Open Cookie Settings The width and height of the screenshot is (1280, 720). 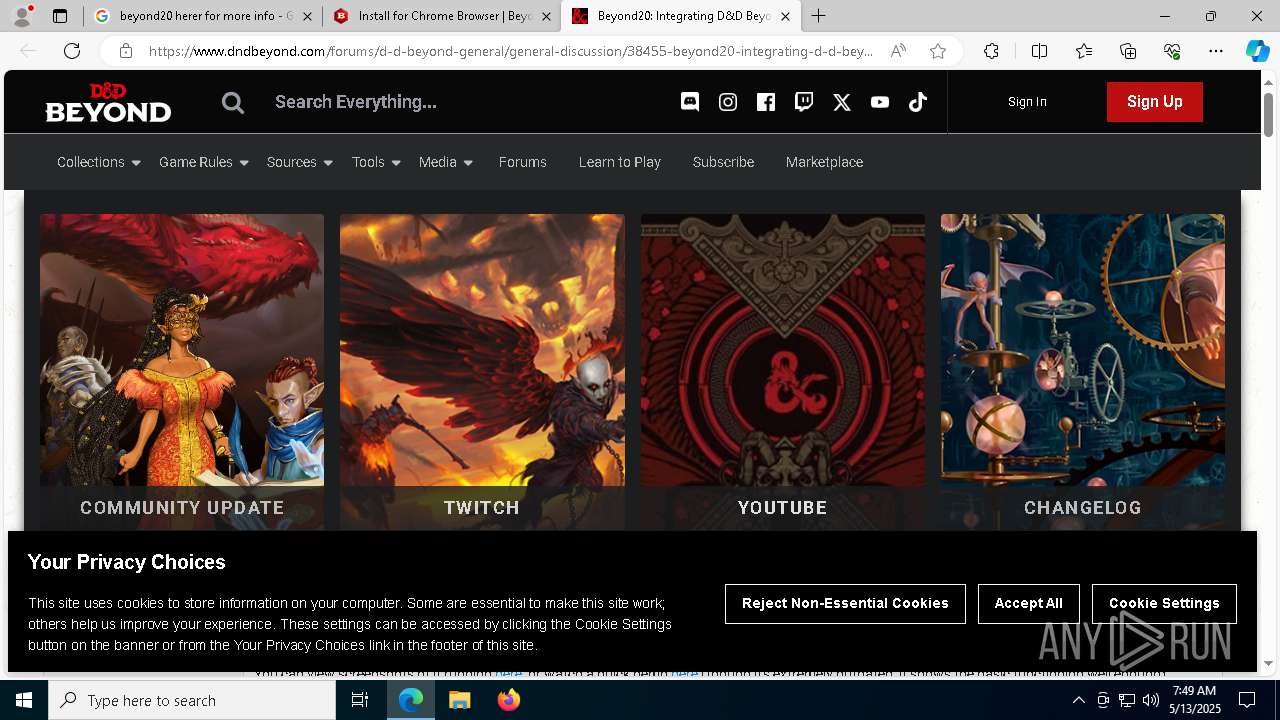coord(1164,603)
